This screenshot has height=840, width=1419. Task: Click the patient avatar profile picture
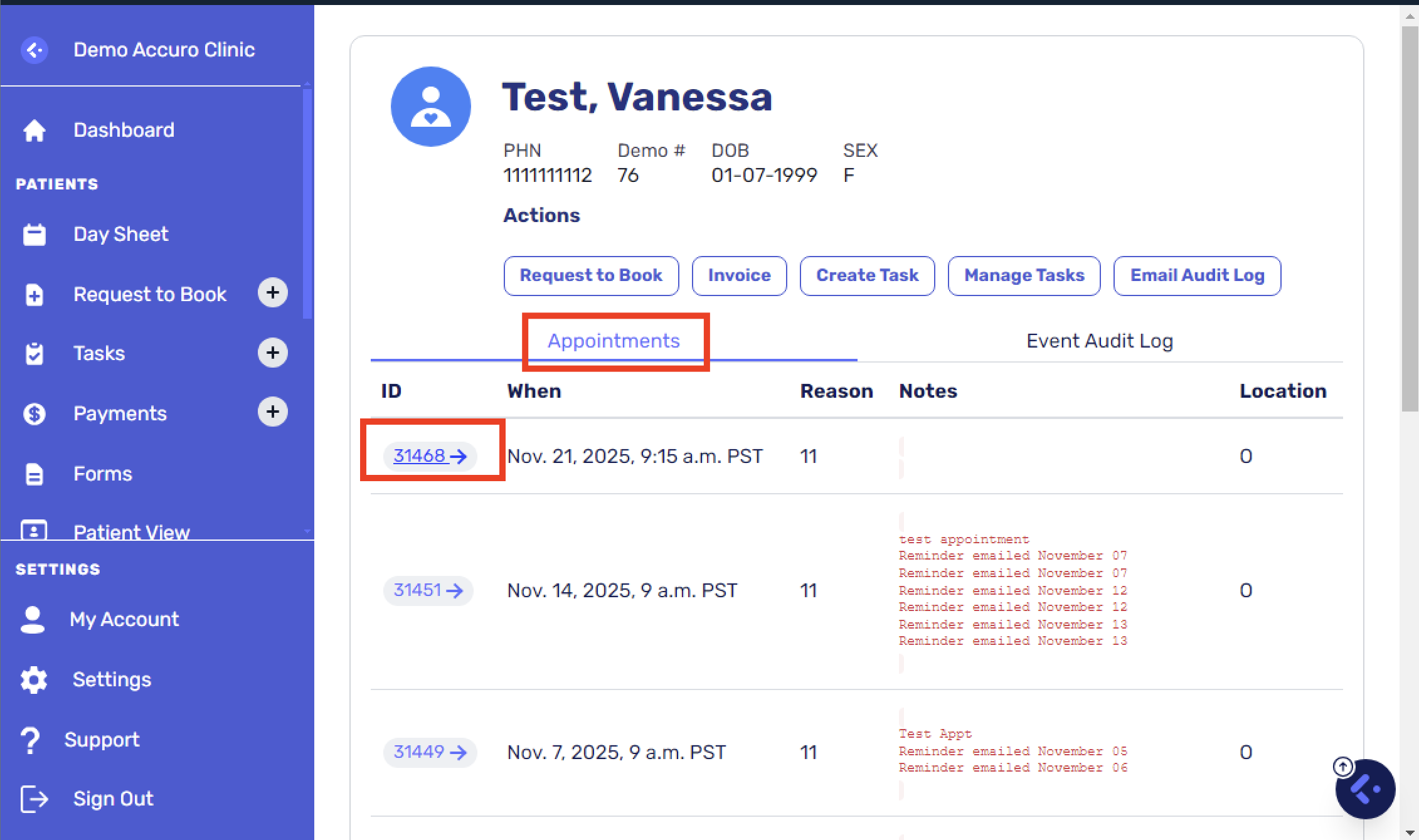430,107
